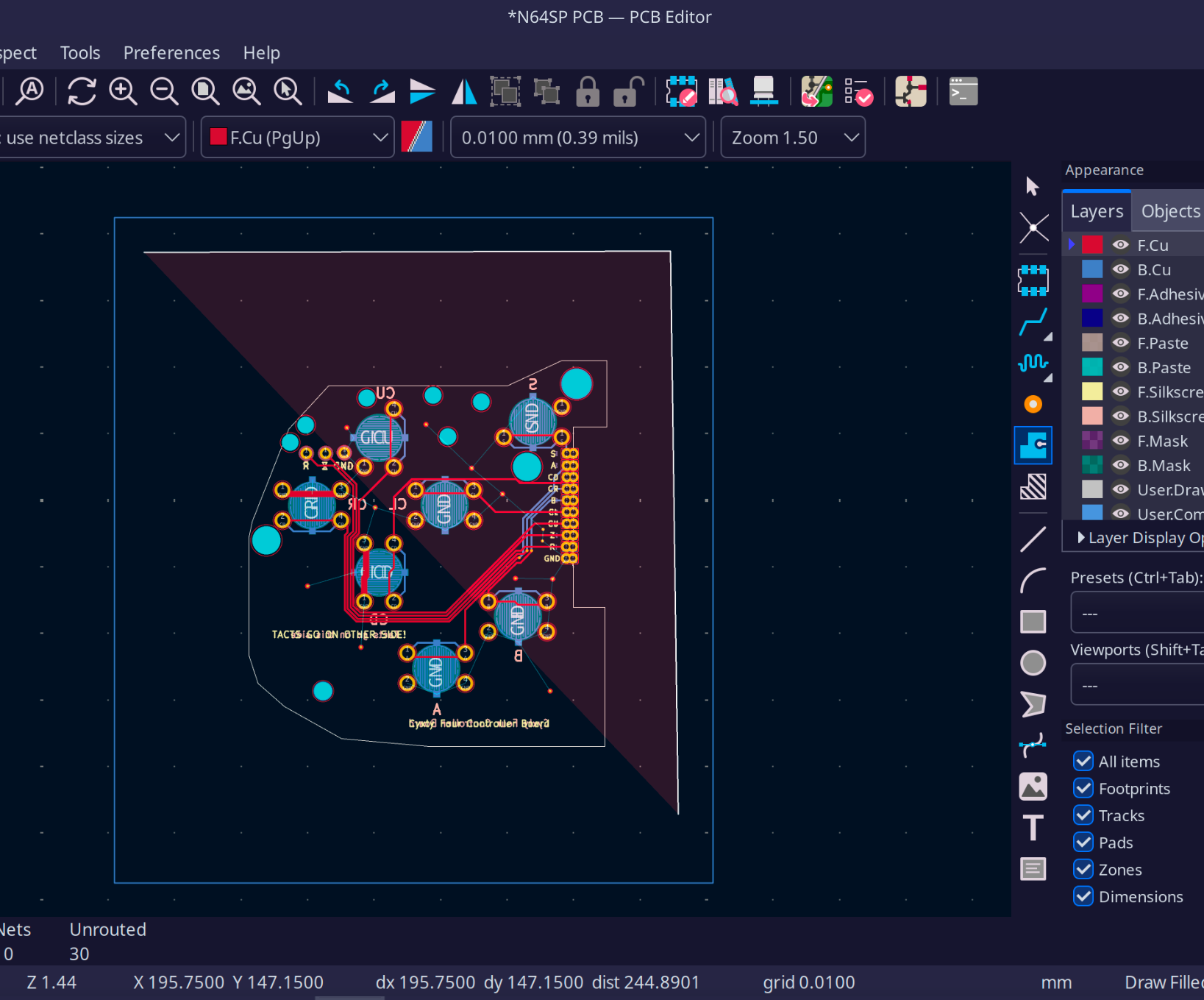Select the Add Text tool

click(1033, 828)
